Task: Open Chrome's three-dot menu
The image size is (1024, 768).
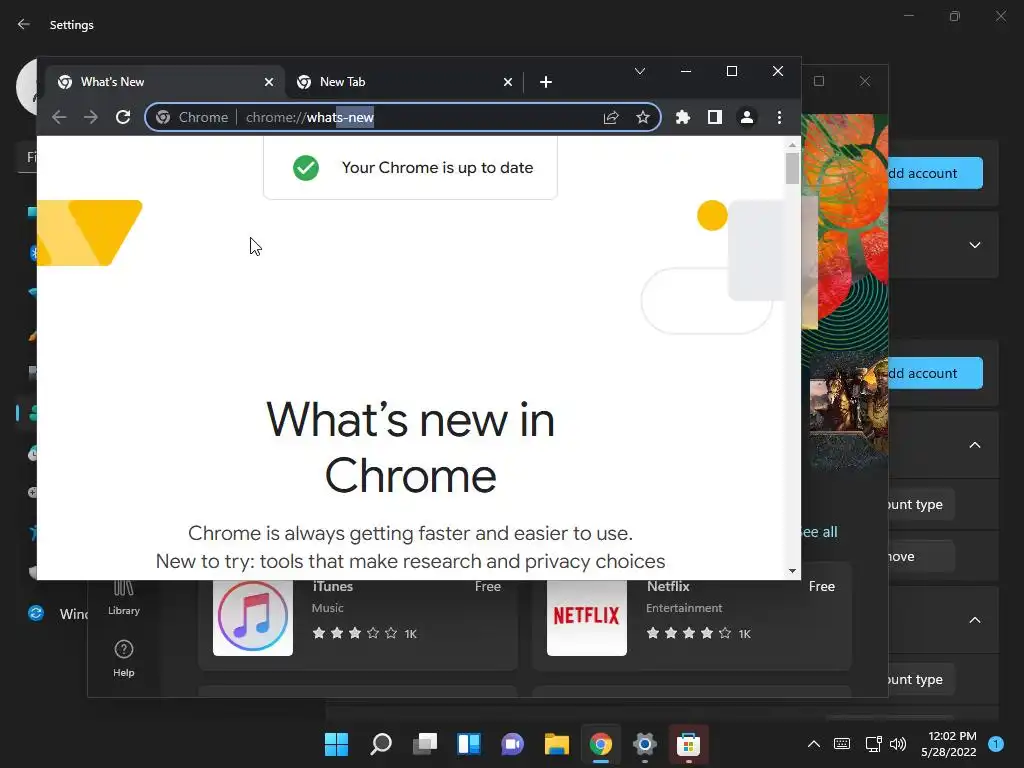Action: click(x=779, y=118)
